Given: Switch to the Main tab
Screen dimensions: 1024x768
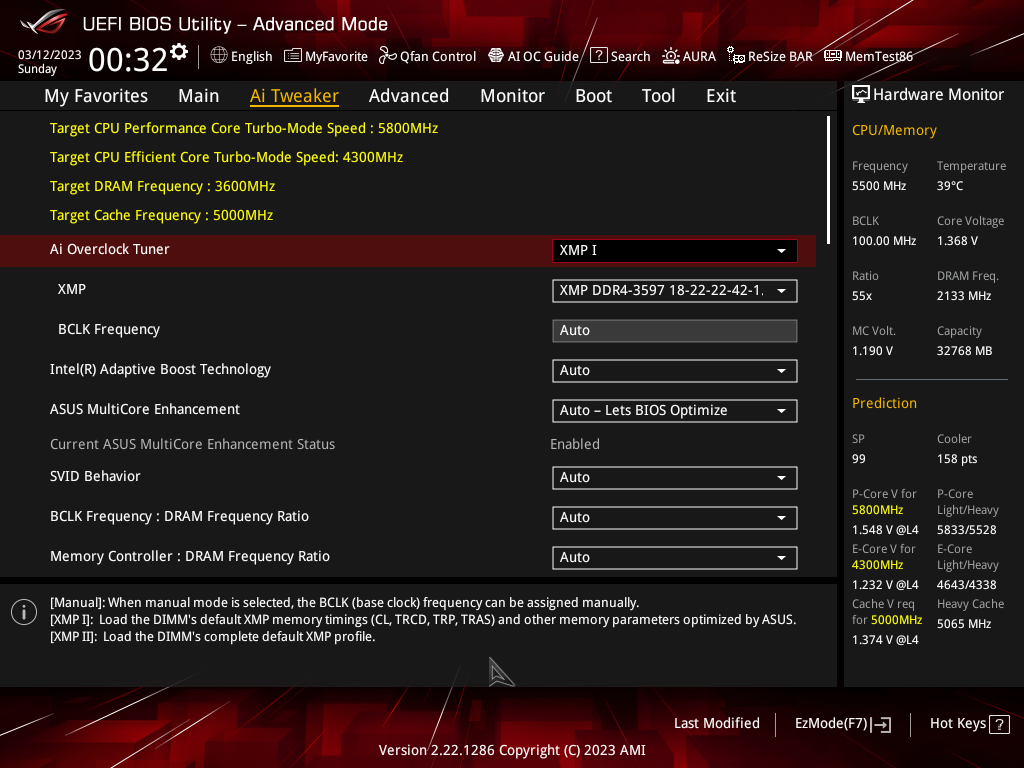Looking at the screenshot, I should point(199,96).
